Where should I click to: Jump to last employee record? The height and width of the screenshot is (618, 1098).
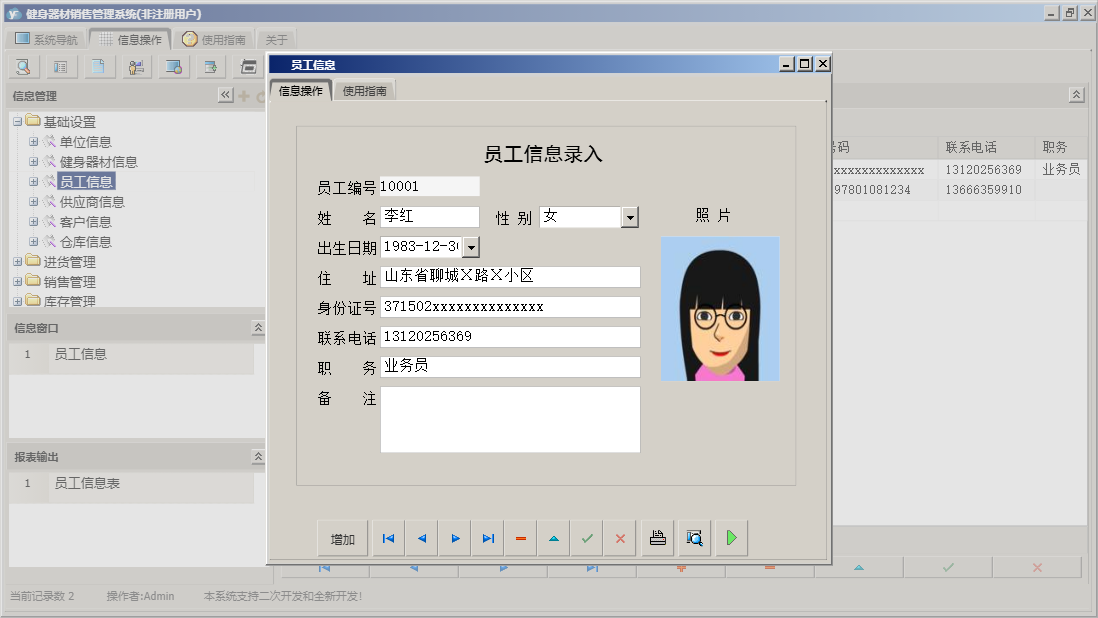[x=488, y=538]
